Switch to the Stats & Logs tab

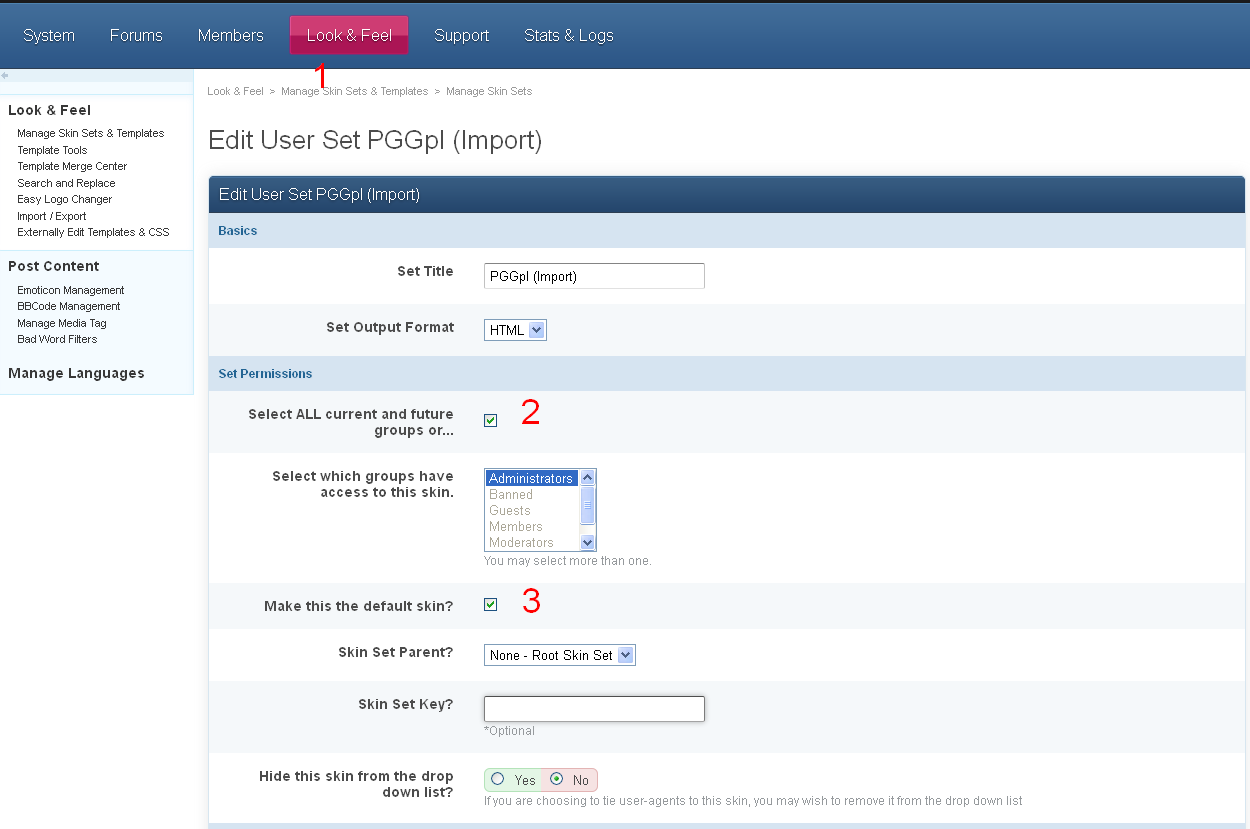coord(568,35)
